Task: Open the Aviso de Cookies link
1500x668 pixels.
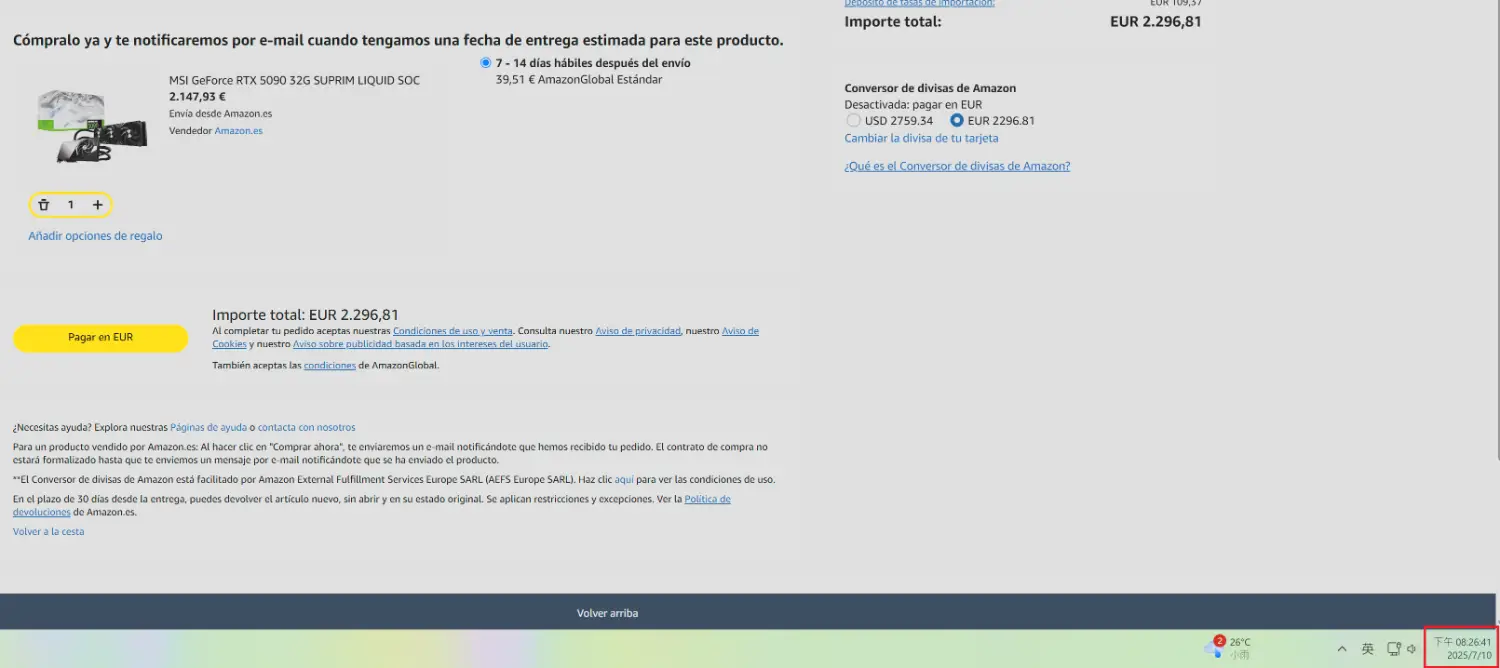Action: 740,331
